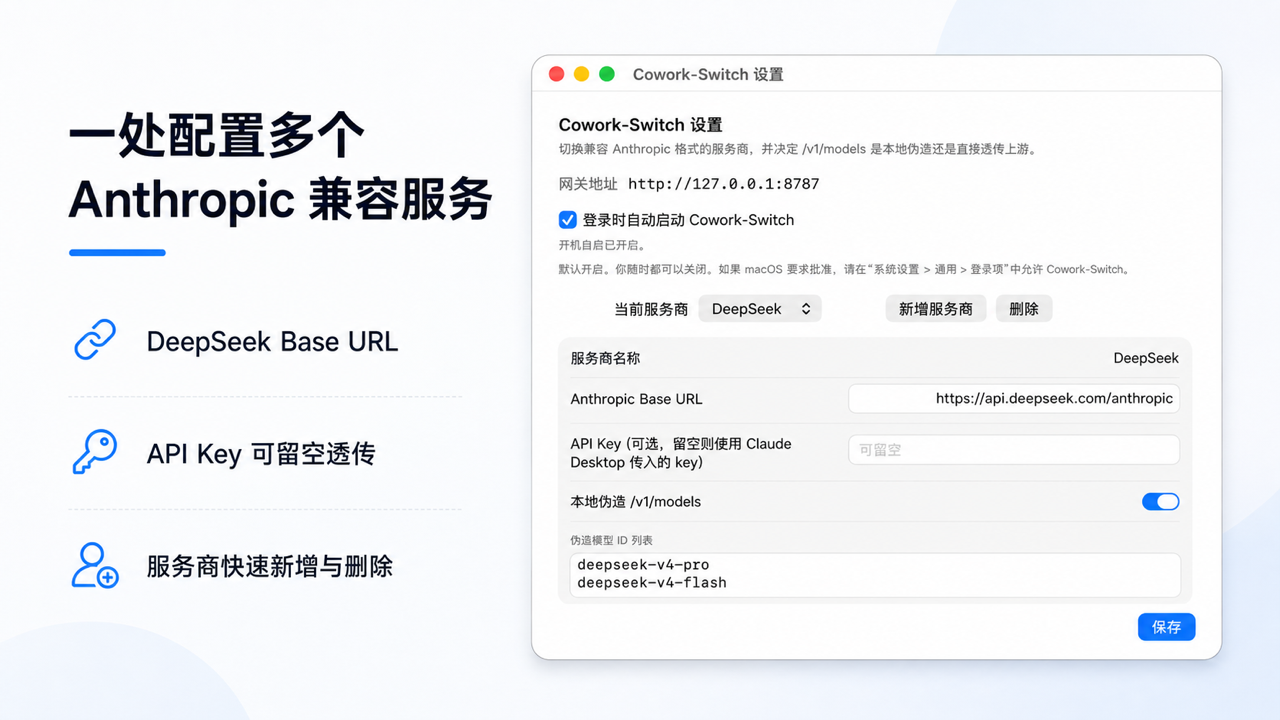Open the 当前服务商 DeepSeek dropdown
Screen dimensions: 1280x720
(x=760, y=309)
